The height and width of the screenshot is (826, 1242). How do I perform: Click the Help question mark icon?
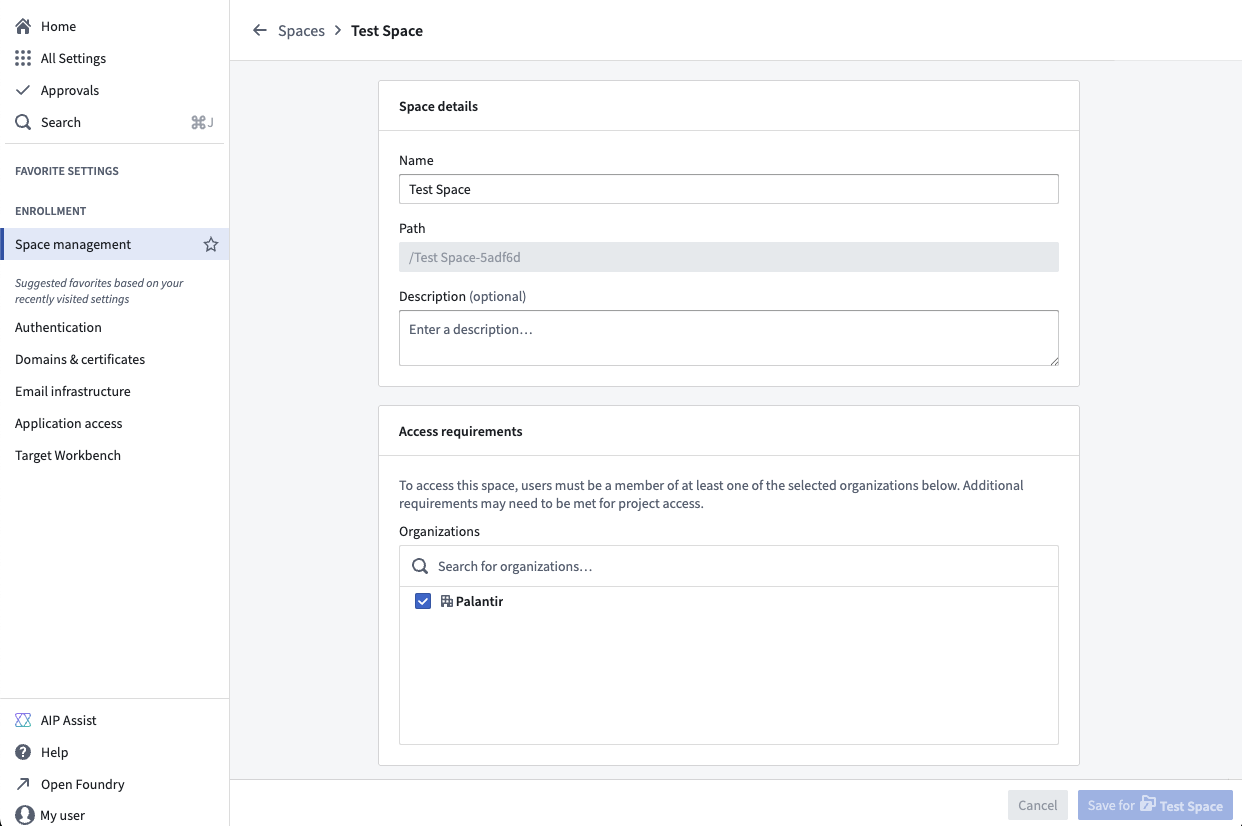pyautogui.click(x=23, y=752)
